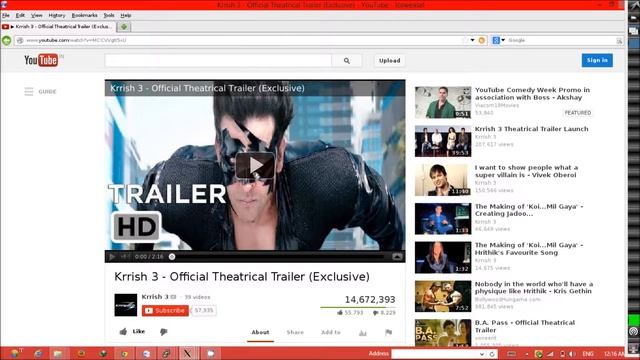
Task: Switch to the About tab
Action: [x=260, y=332]
